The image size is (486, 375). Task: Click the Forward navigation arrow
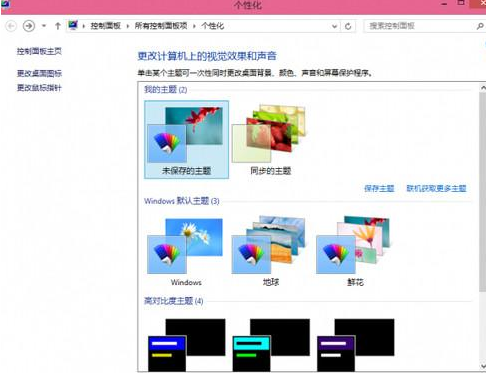(29, 26)
